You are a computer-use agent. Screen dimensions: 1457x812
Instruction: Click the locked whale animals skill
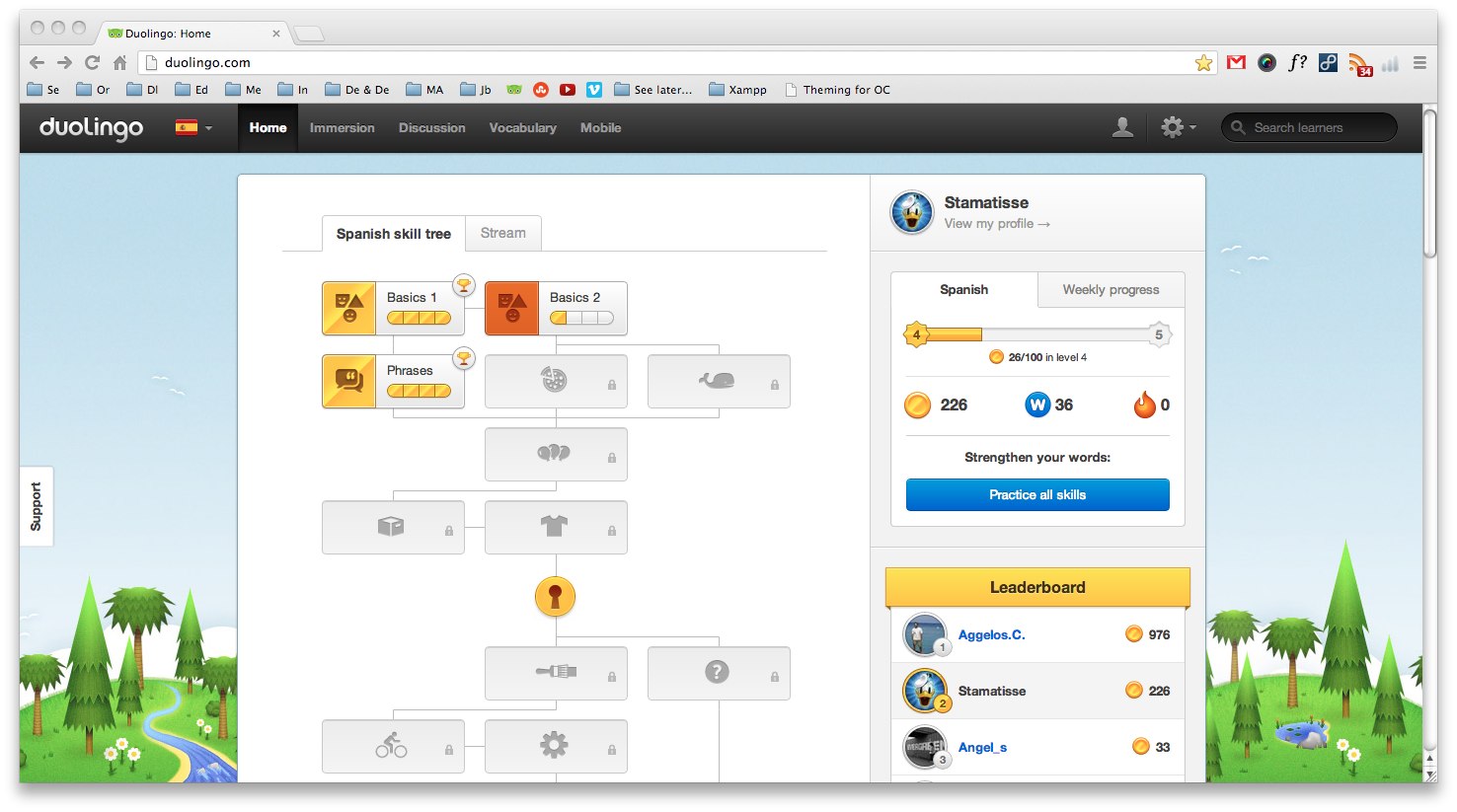[x=718, y=381]
